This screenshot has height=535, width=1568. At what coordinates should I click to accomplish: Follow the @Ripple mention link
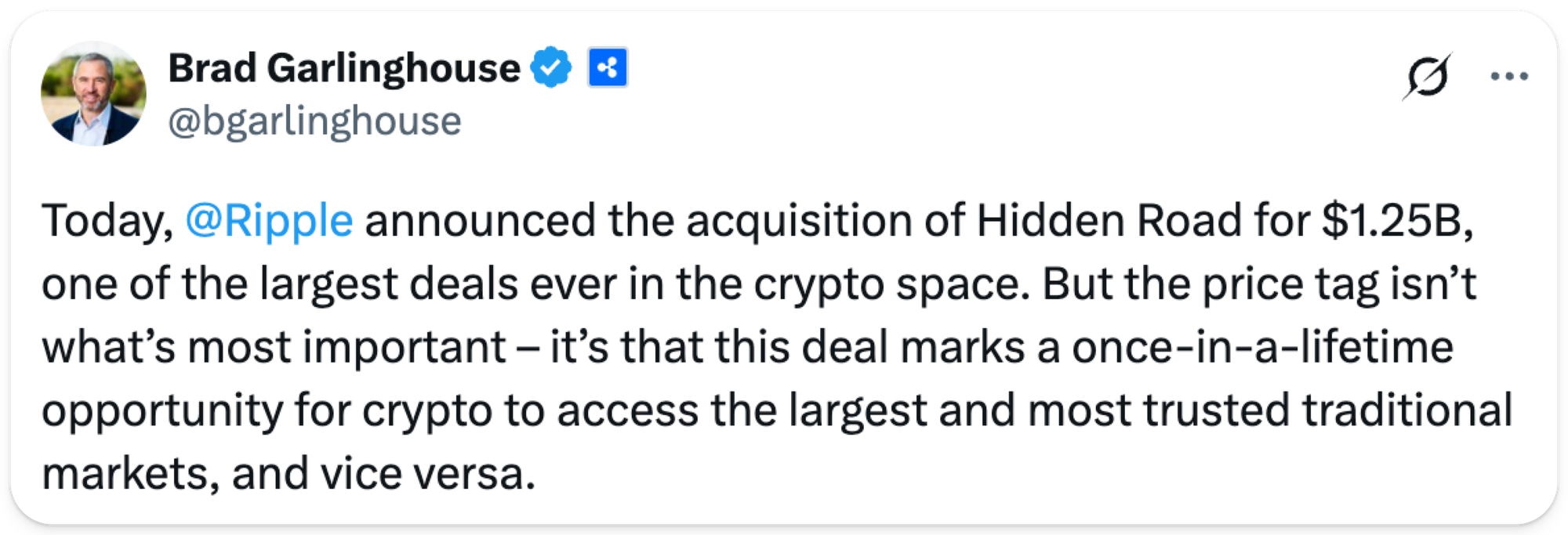click(269, 221)
